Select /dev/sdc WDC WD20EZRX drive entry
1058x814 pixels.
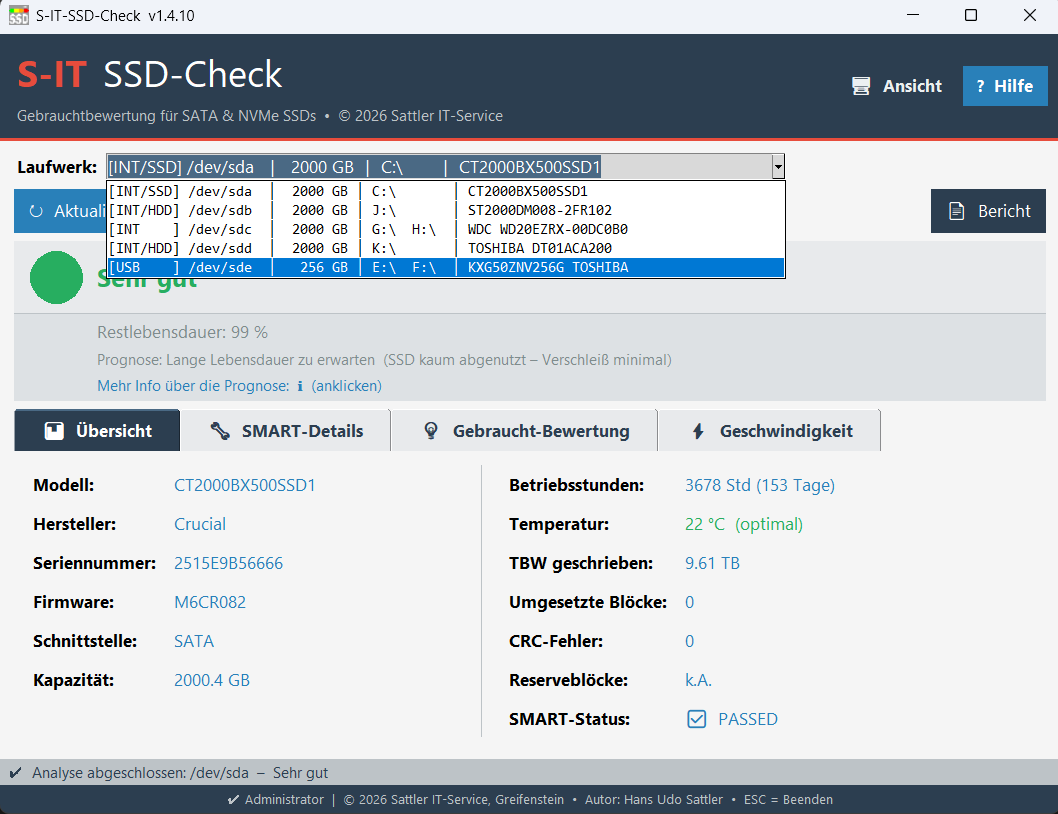pyautogui.click(x=445, y=229)
